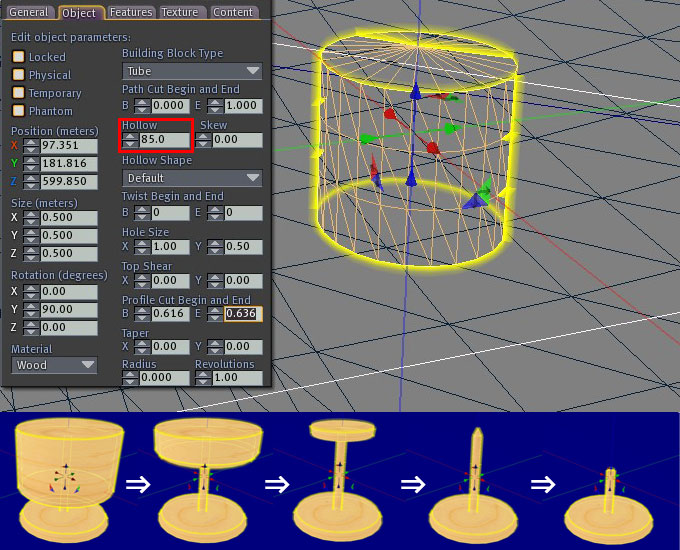Click the Top Shear Y spinner arrows

[x=215, y=281]
